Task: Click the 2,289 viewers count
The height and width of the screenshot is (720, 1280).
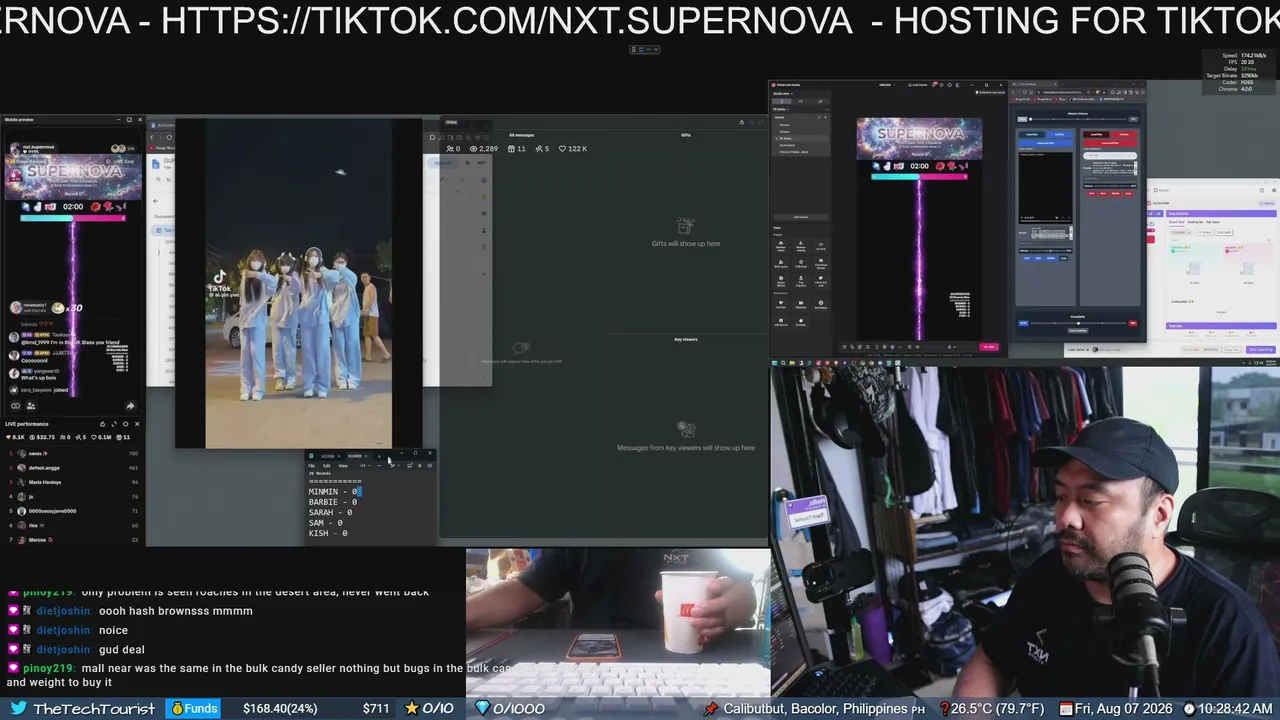Action: 482,149
